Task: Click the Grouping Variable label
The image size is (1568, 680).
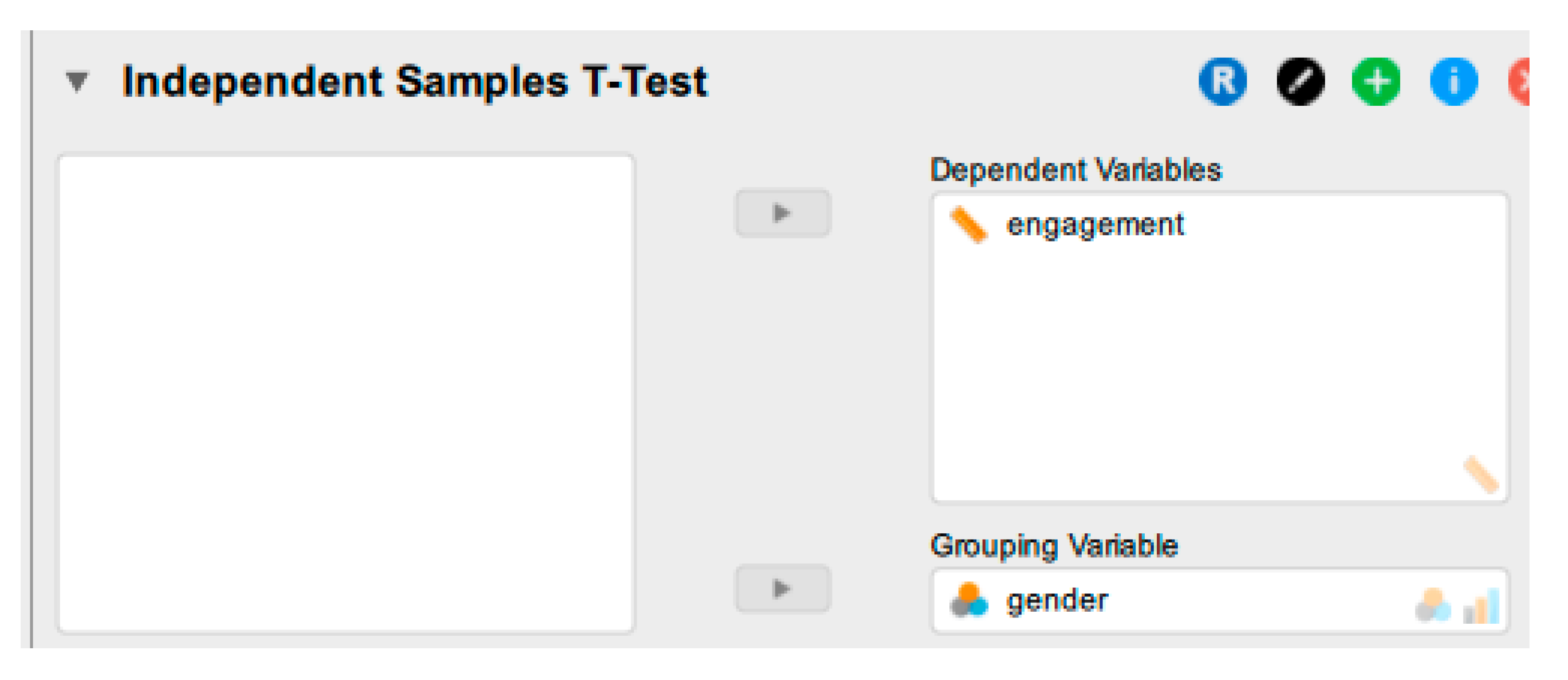Action: pos(1054,545)
